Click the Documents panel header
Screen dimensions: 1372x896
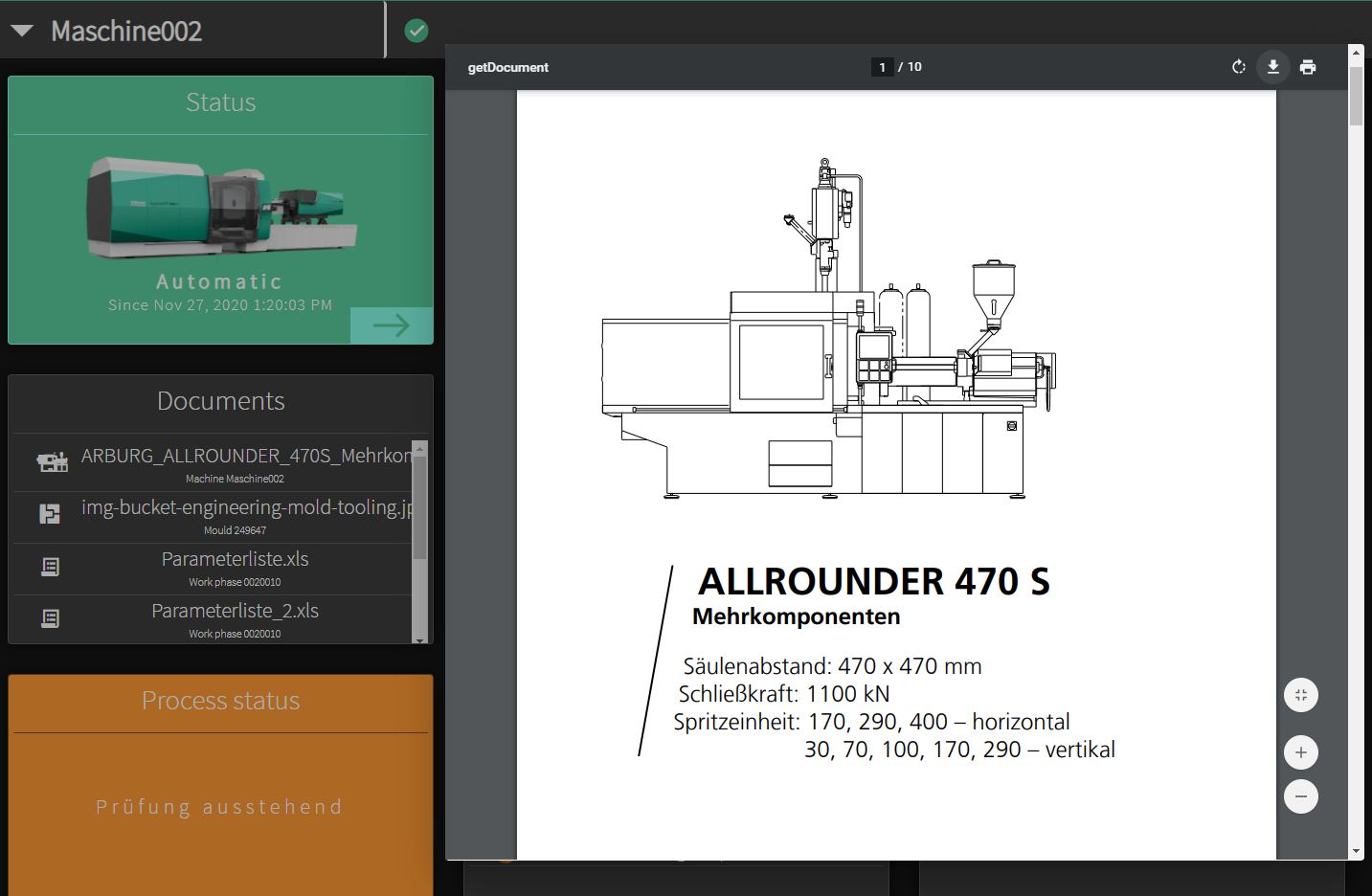click(220, 401)
